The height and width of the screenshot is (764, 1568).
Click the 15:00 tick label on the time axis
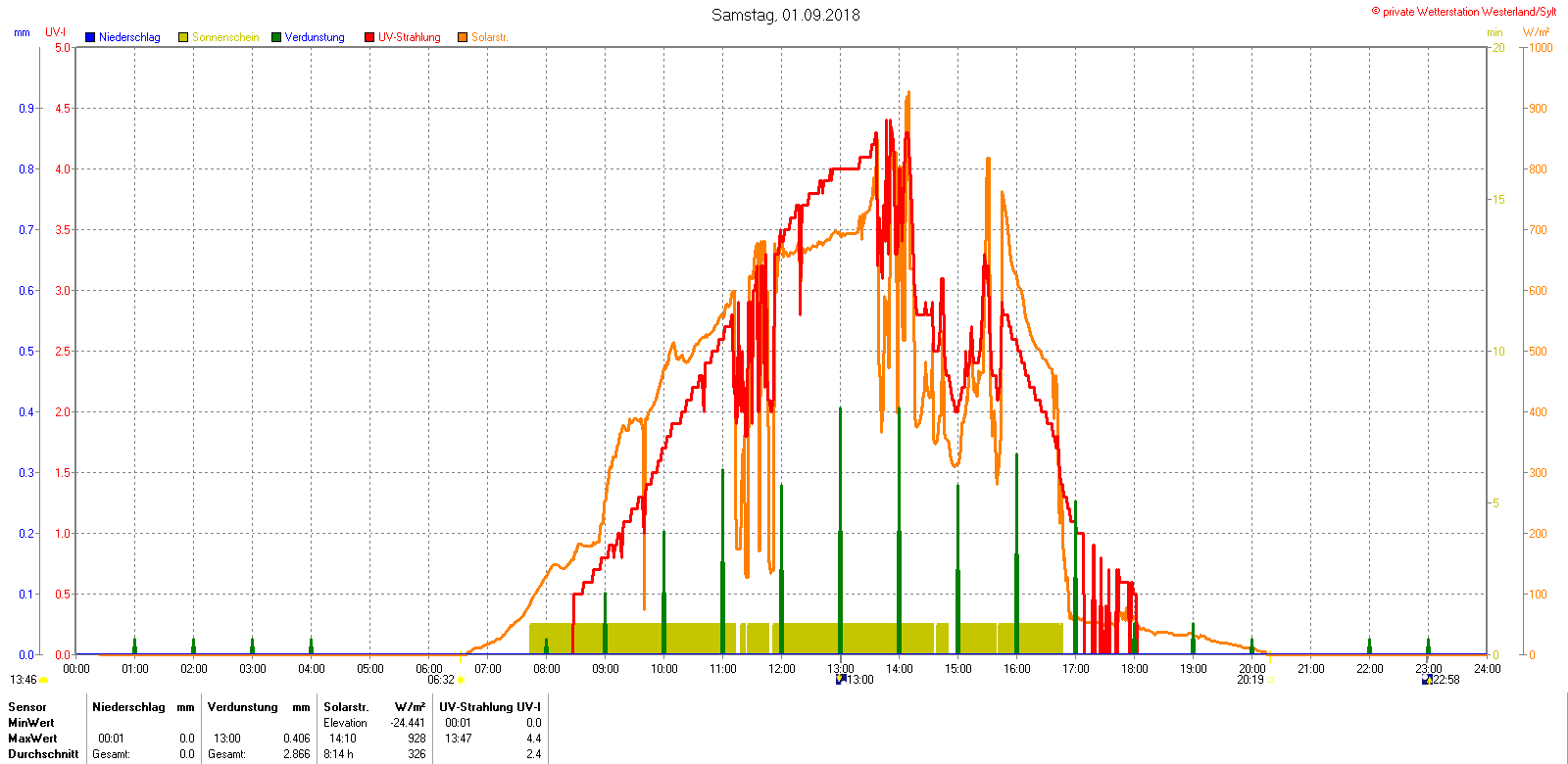click(x=958, y=669)
